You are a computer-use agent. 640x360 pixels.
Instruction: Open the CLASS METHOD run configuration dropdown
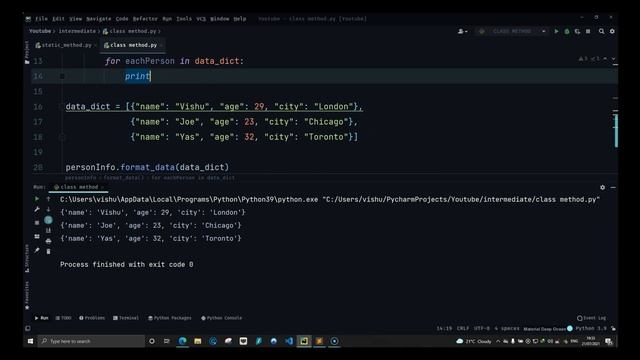click(x=512, y=31)
